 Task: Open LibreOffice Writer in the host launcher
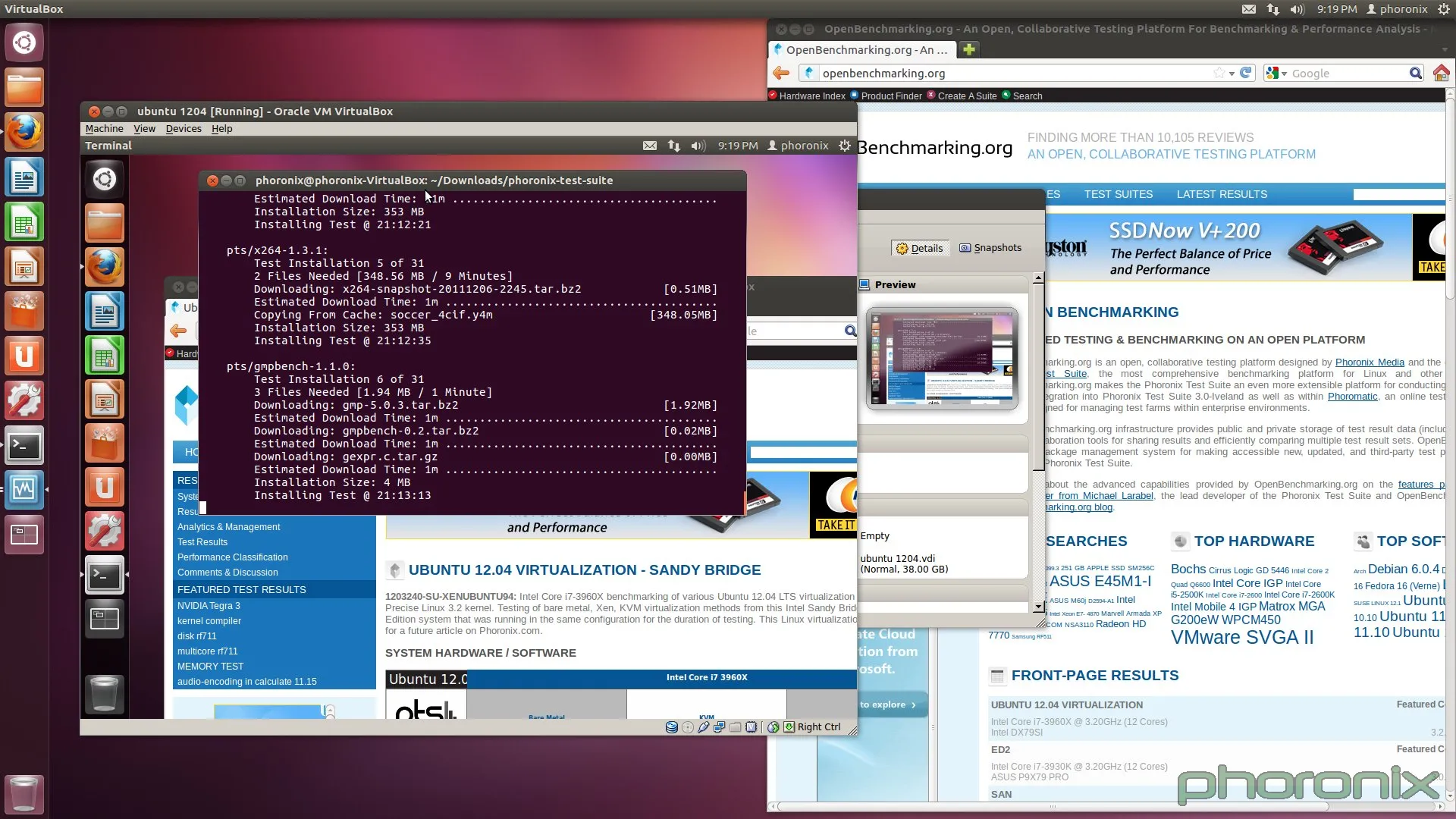pyautogui.click(x=24, y=177)
